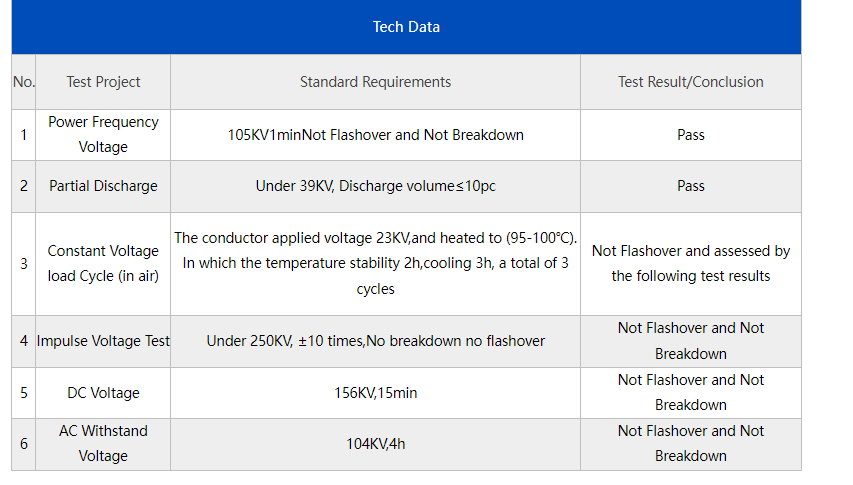This screenshot has height=485, width=853.
Task: Click the Under 250KV impulse requirement
Action: (375, 341)
